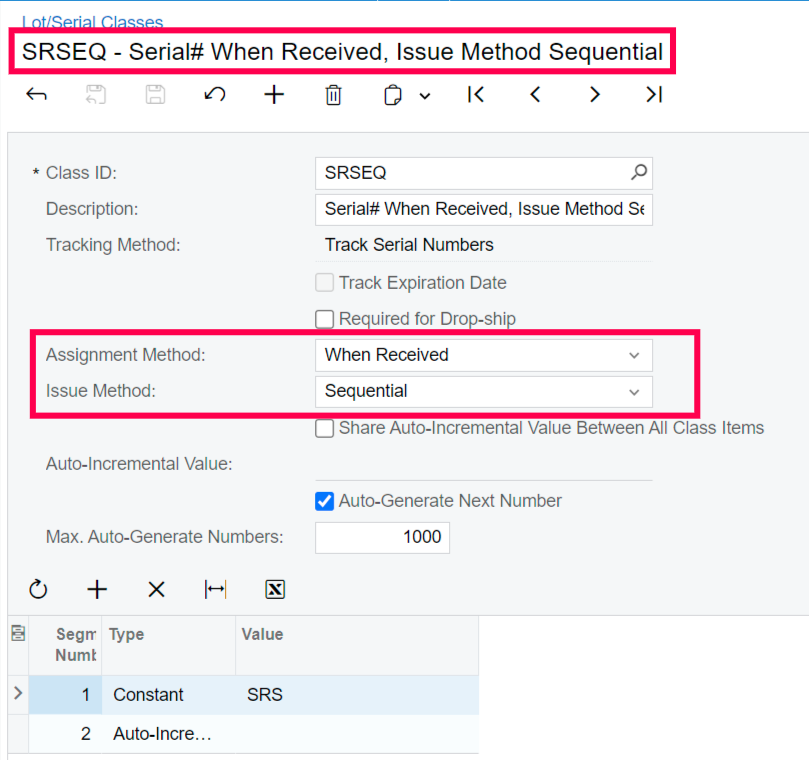This screenshot has width=809, height=760.
Task: Go to the next record
Action: pos(594,94)
